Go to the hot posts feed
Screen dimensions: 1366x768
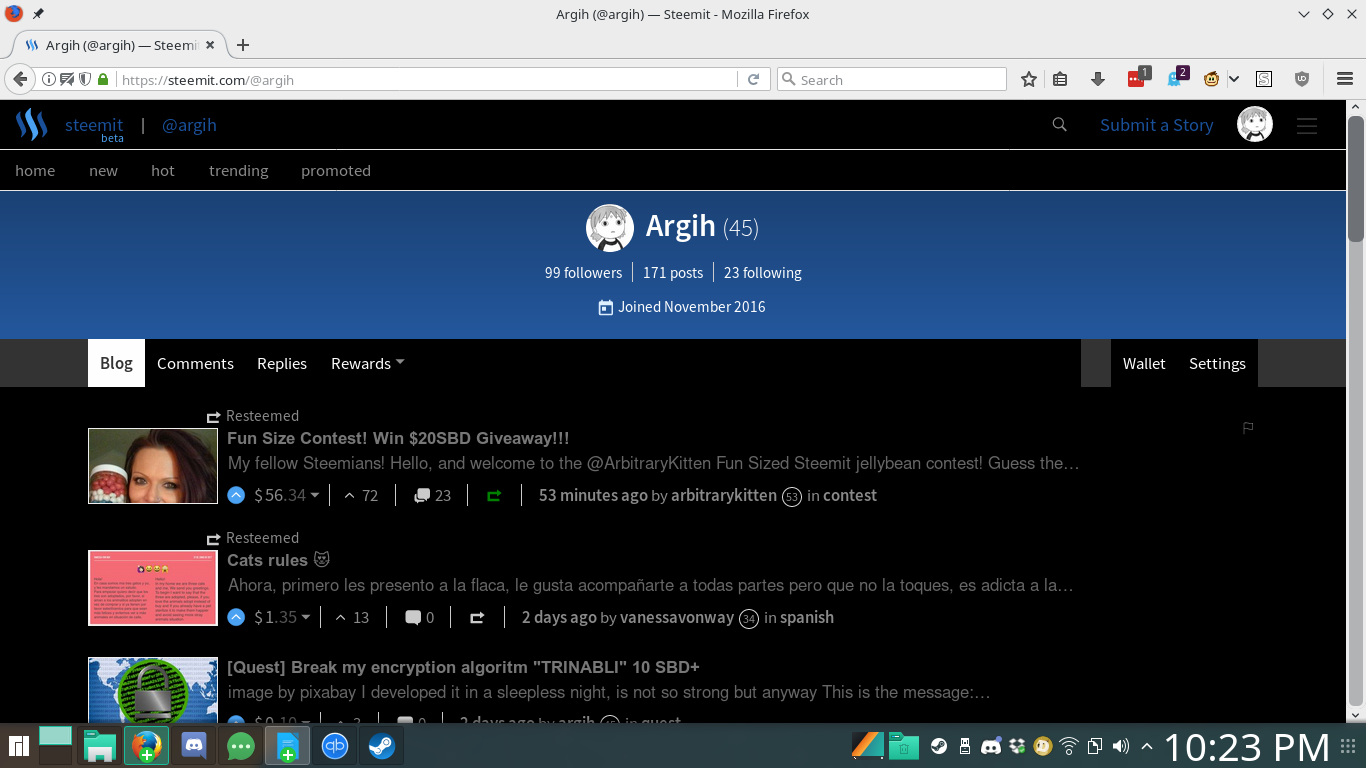click(163, 170)
